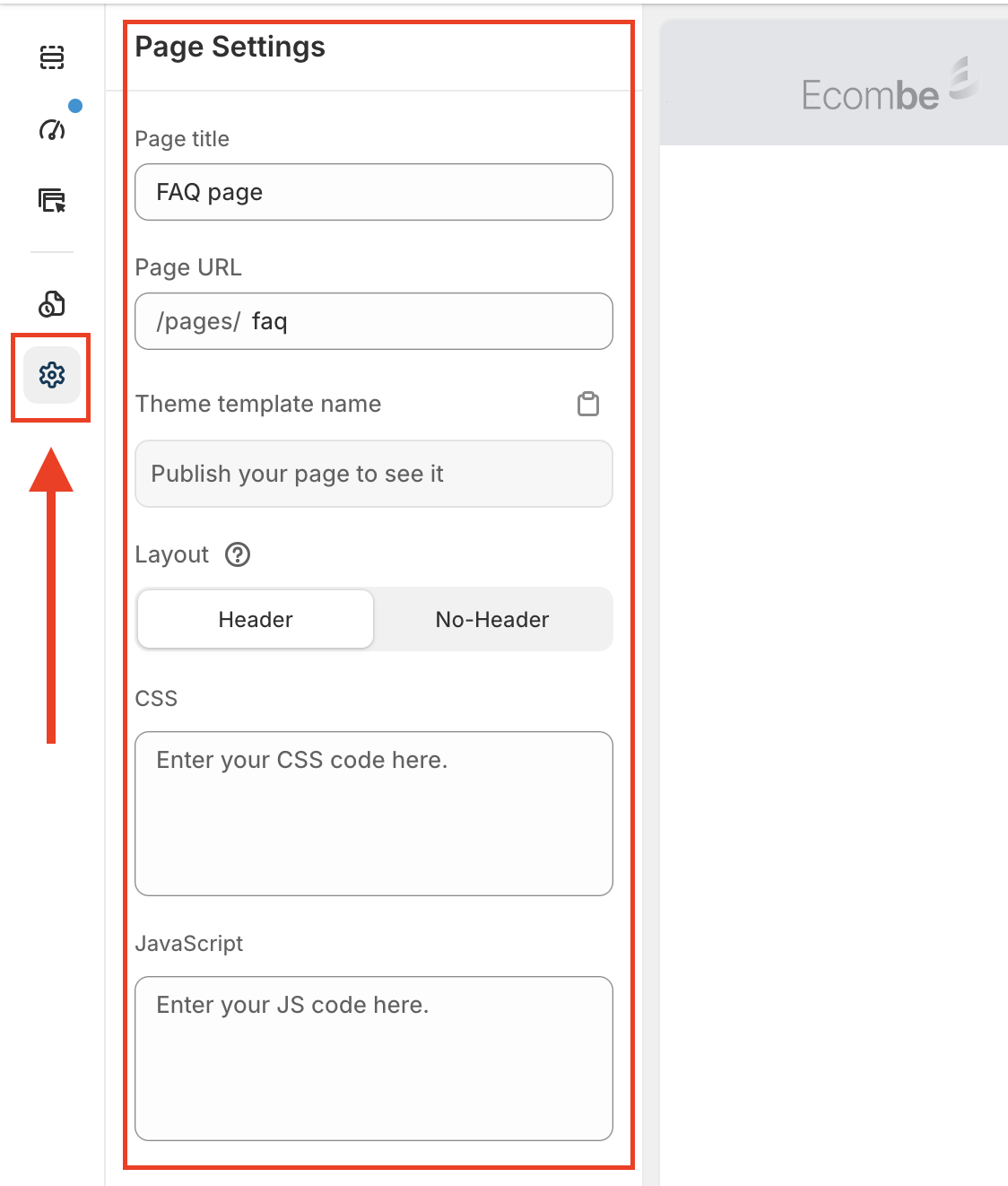The height and width of the screenshot is (1186, 1008).
Task: Click the "JavaScript" label above code box
Action: click(x=189, y=944)
